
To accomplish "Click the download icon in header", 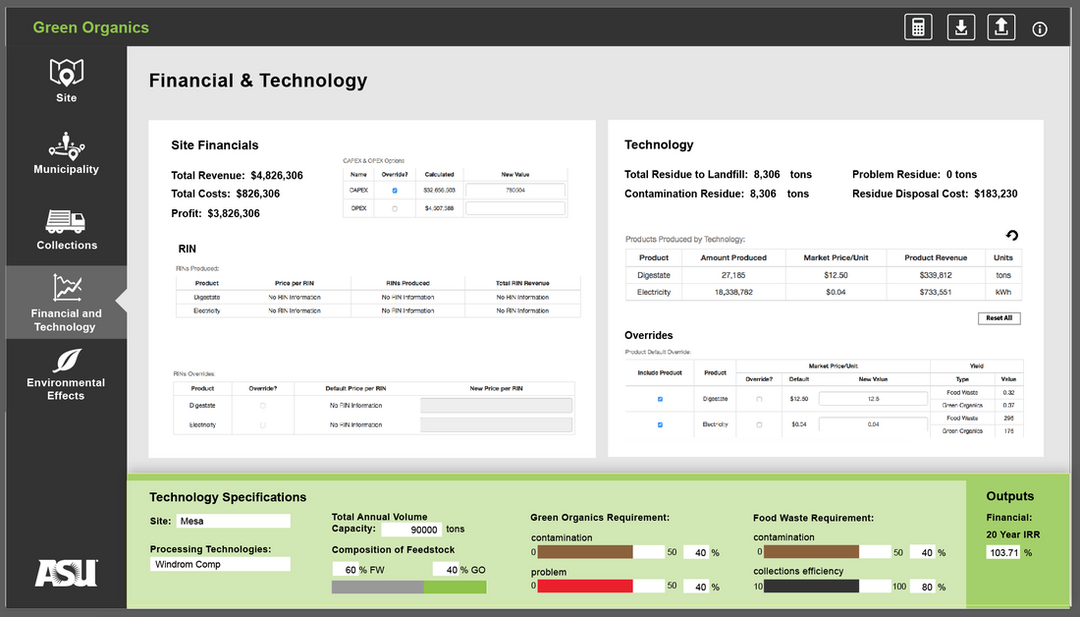I will coord(961,27).
